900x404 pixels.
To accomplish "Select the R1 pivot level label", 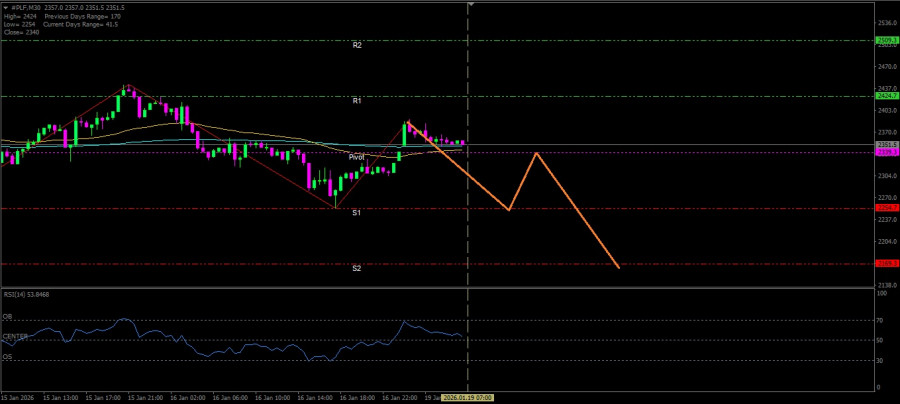I will [357, 101].
